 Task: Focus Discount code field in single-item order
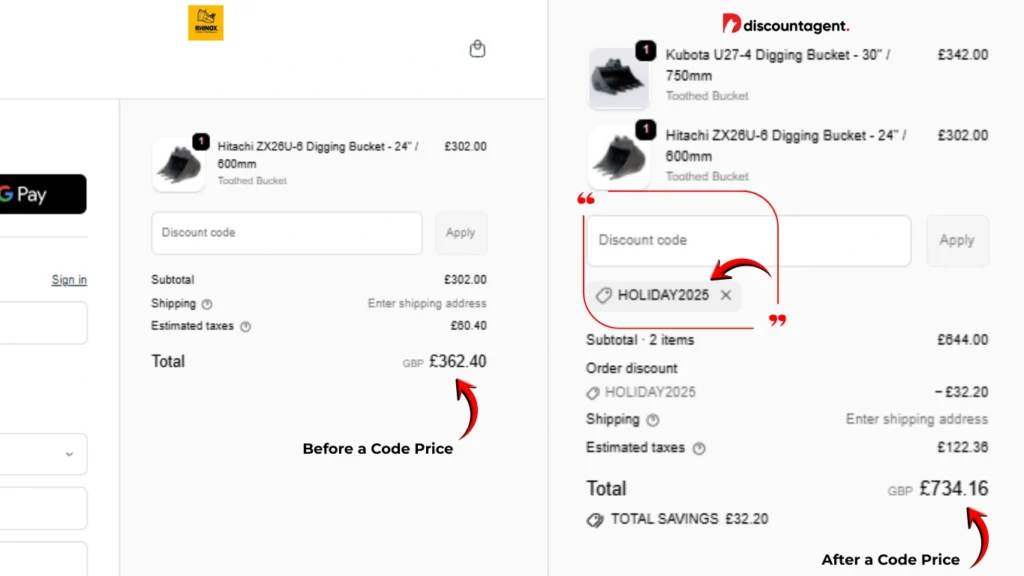(x=287, y=233)
